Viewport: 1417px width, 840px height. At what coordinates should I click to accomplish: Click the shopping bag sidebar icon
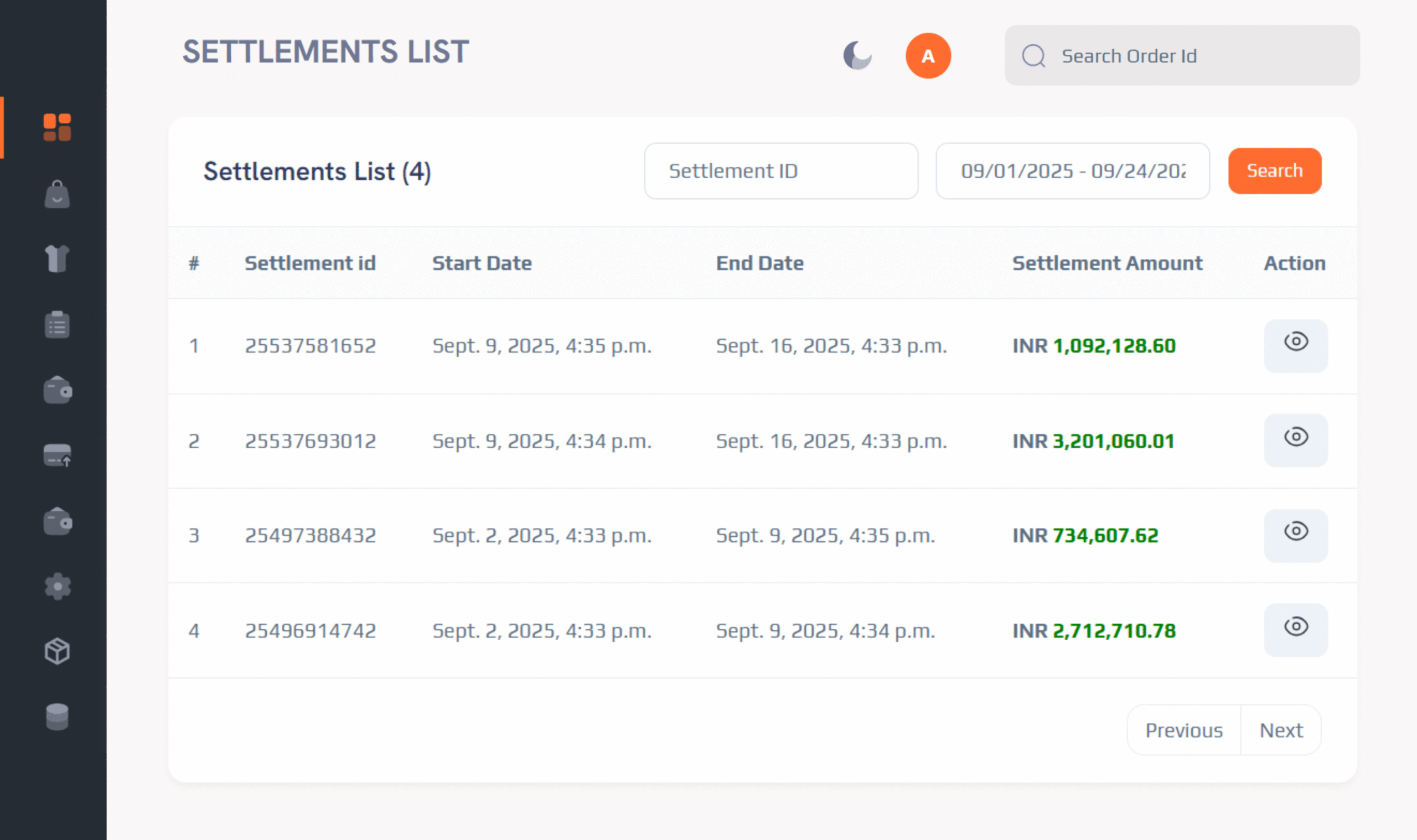tap(57, 195)
